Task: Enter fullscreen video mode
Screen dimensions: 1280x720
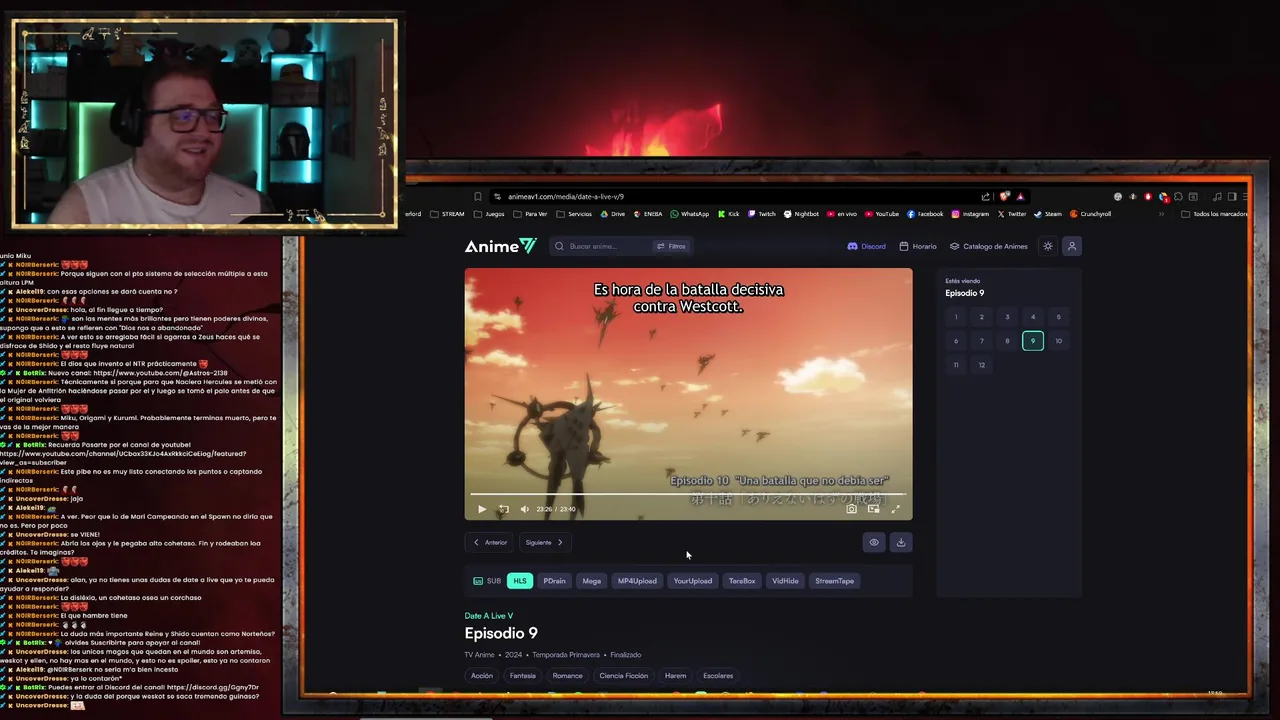Action: (x=895, y=509)
